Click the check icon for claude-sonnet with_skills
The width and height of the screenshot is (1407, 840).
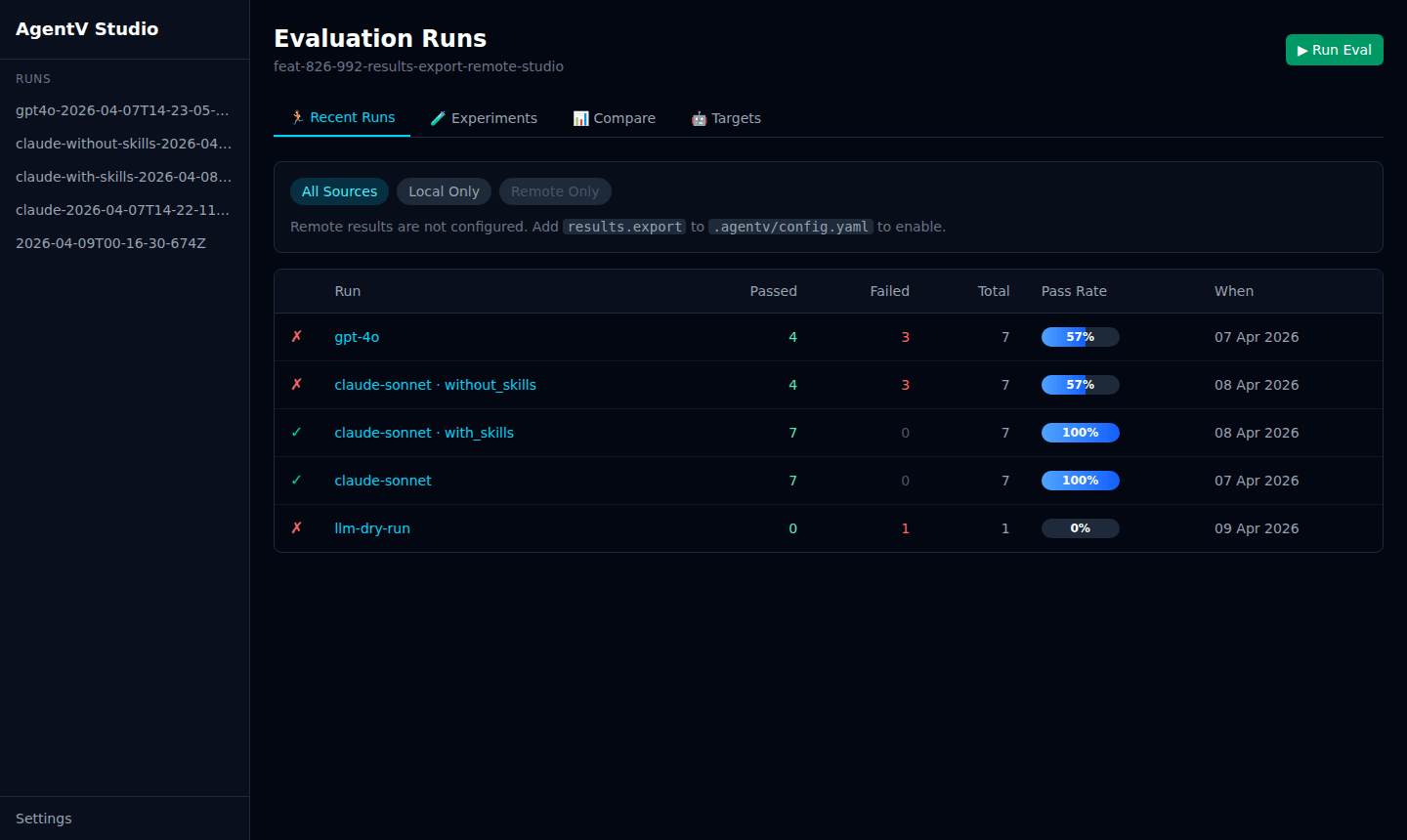click(x=297, y=433)
